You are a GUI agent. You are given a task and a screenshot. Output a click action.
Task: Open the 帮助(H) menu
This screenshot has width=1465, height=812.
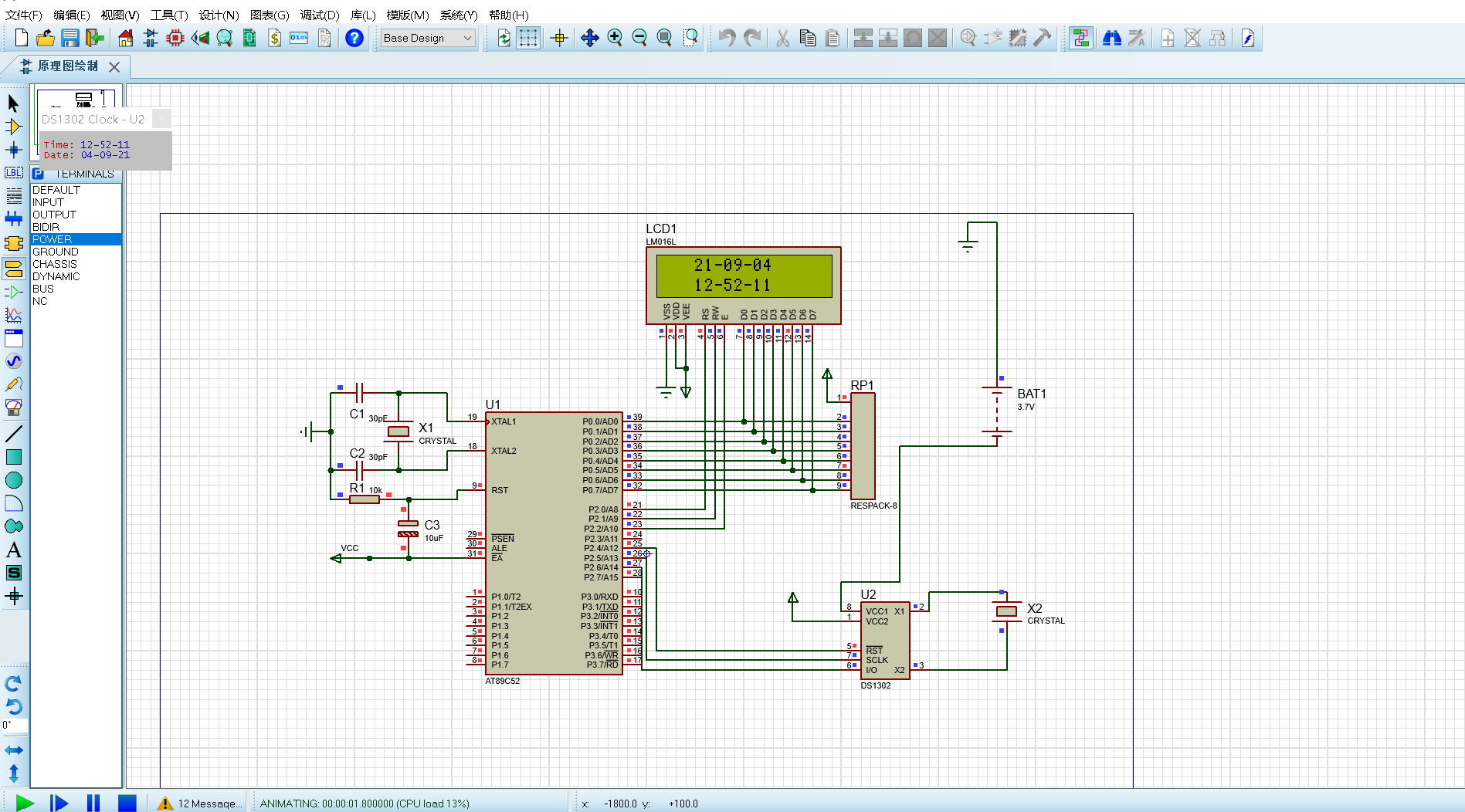(509, 15)
